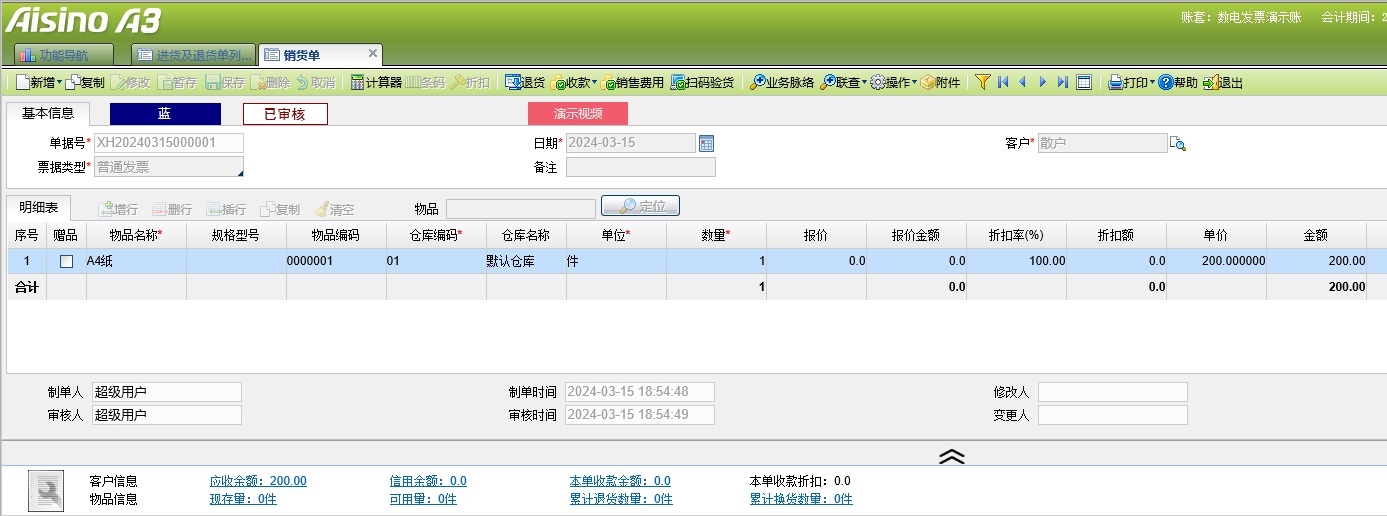The image size is (1387, 516).
Task: Open the 本单收款金额: 0.0 link
Action: 620,481
